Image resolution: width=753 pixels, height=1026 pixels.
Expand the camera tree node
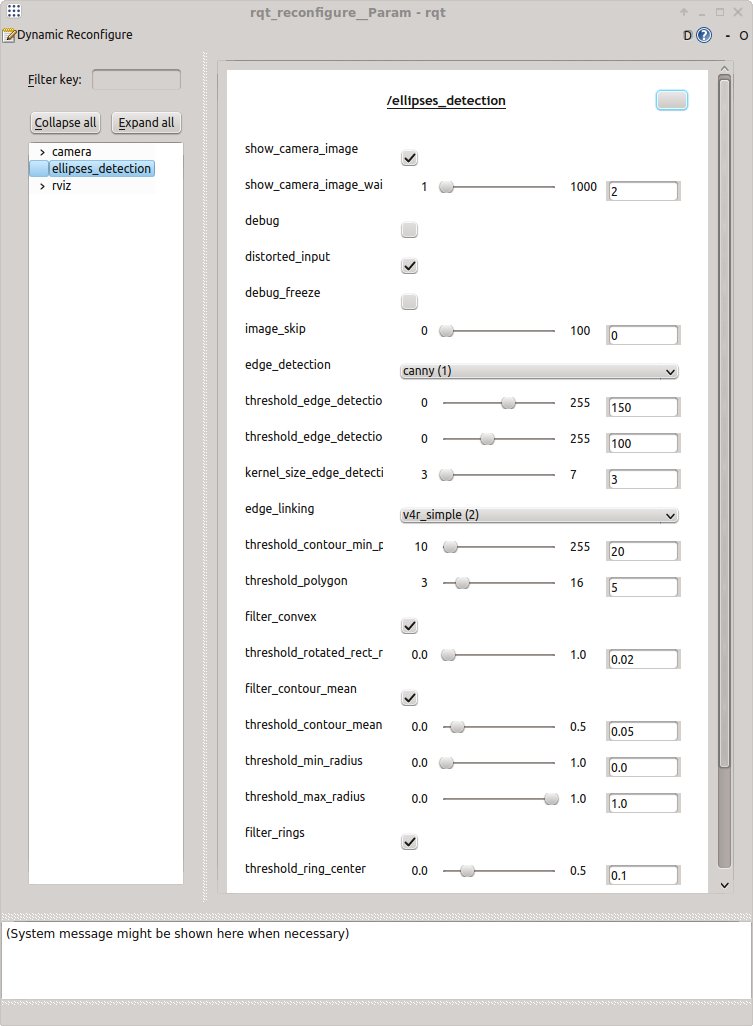pos(42,152)
